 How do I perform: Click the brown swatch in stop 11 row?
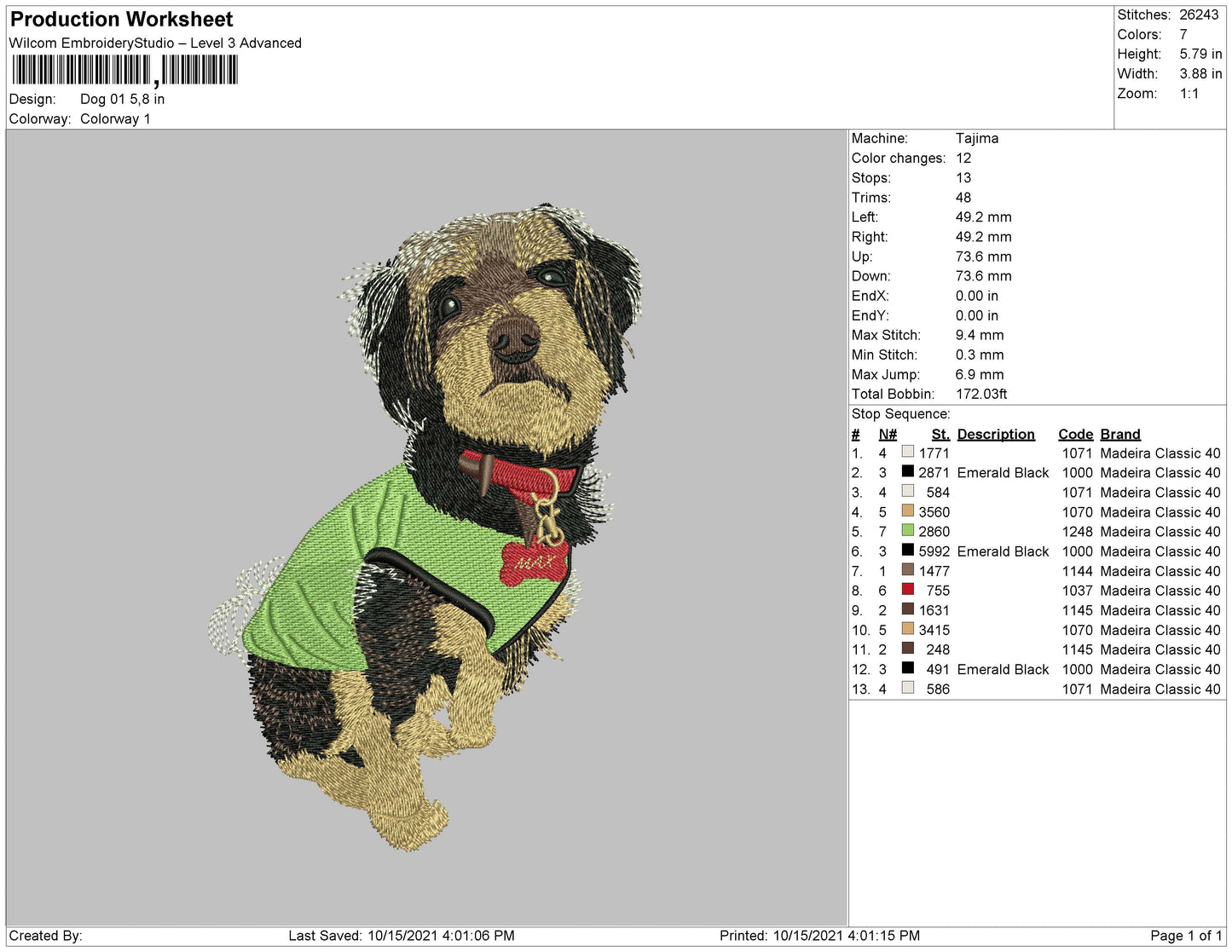click(x=908, y=648)
